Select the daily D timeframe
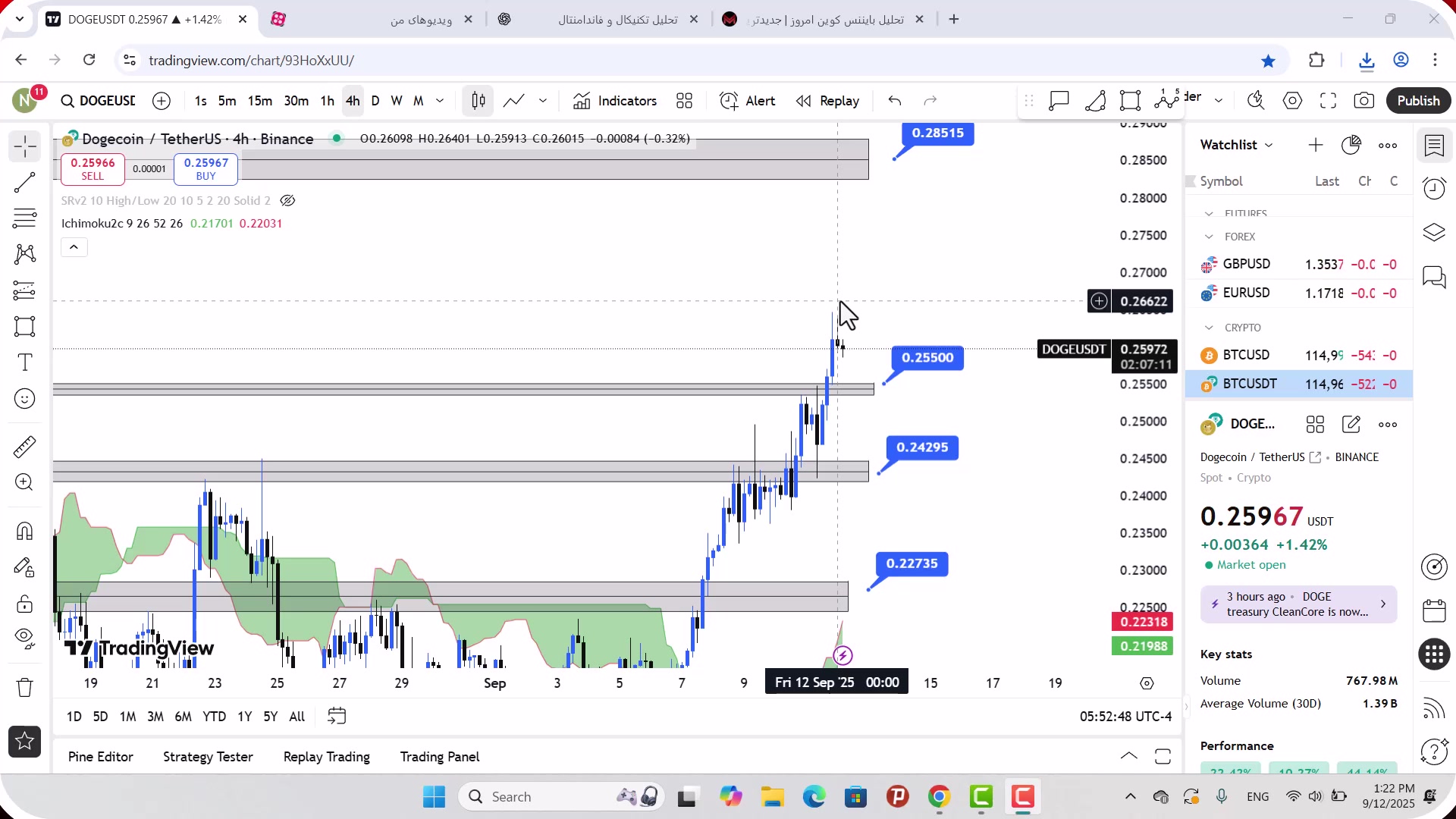Viewport: 1456px width, 819px height. click(x=375, y=101)
